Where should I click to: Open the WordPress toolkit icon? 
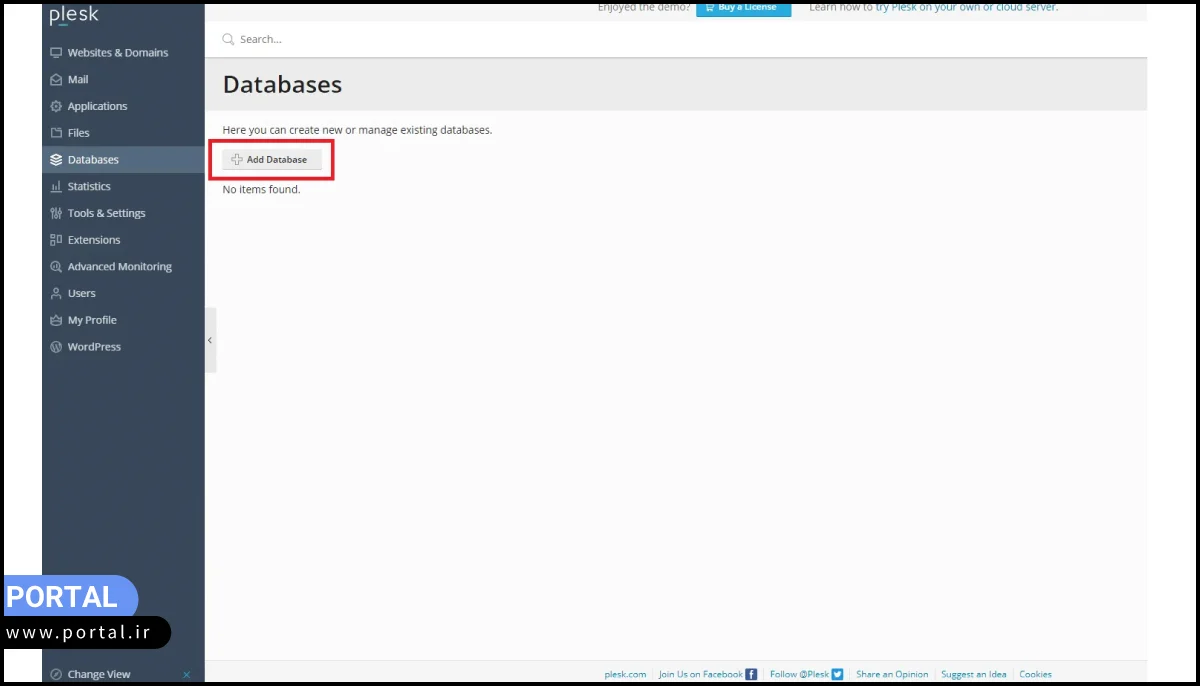click(55, 346)
